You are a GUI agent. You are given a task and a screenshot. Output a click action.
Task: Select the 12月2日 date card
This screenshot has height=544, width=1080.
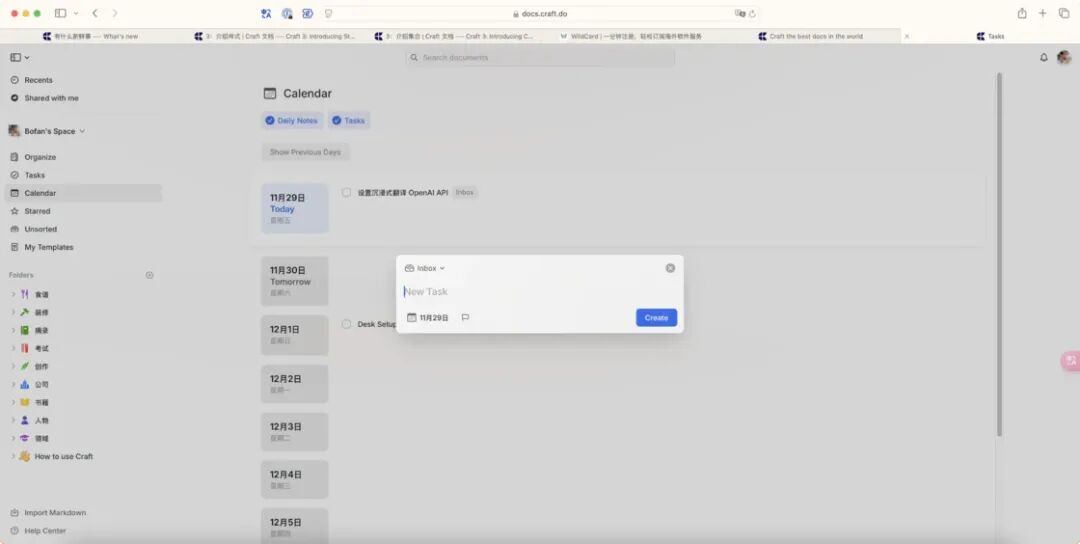pos(294,384)
